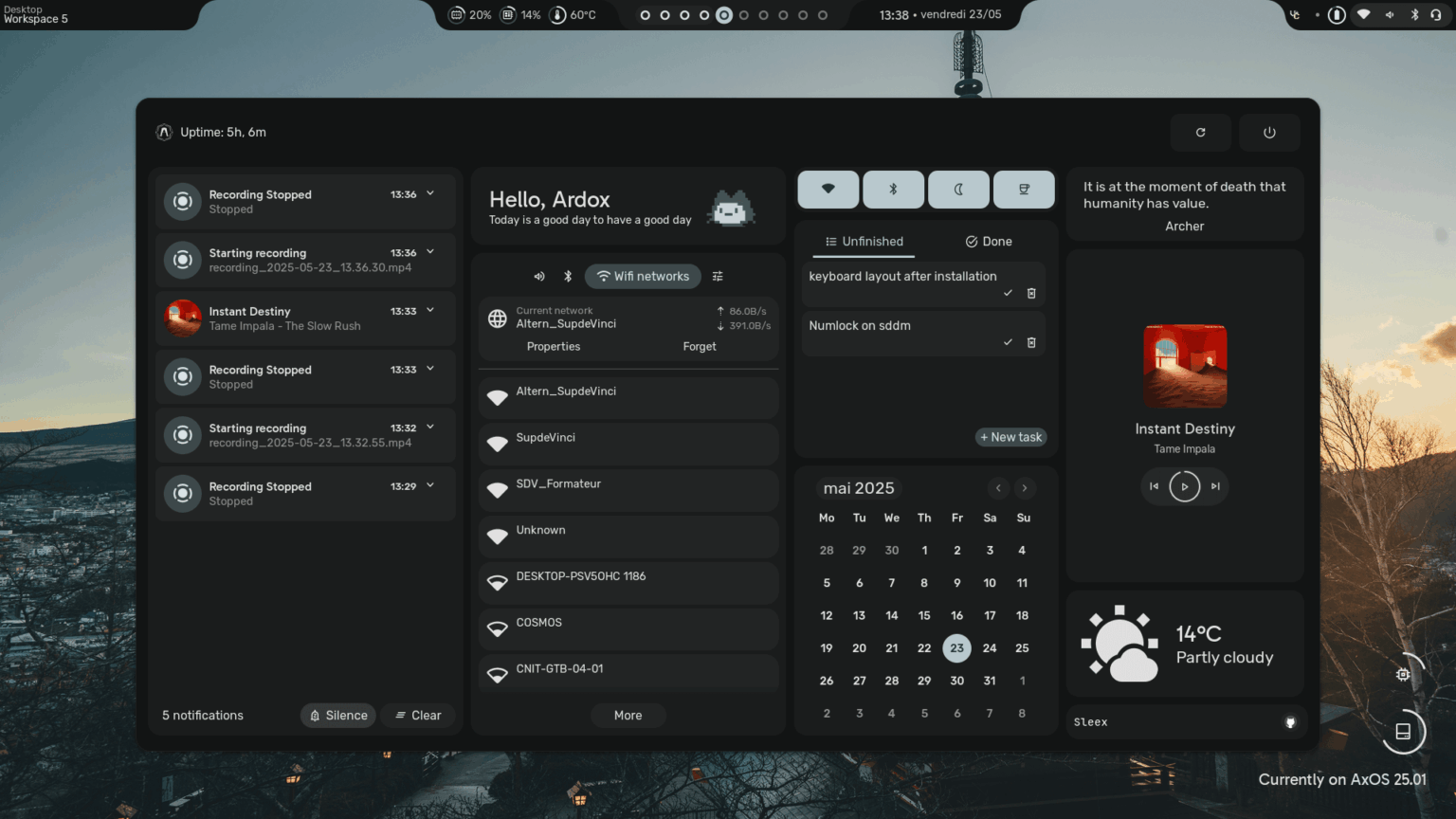Viewport: 1456px width, 819px height.
Task: Create a task with '+ New task'
Action: pos(1010,437)
